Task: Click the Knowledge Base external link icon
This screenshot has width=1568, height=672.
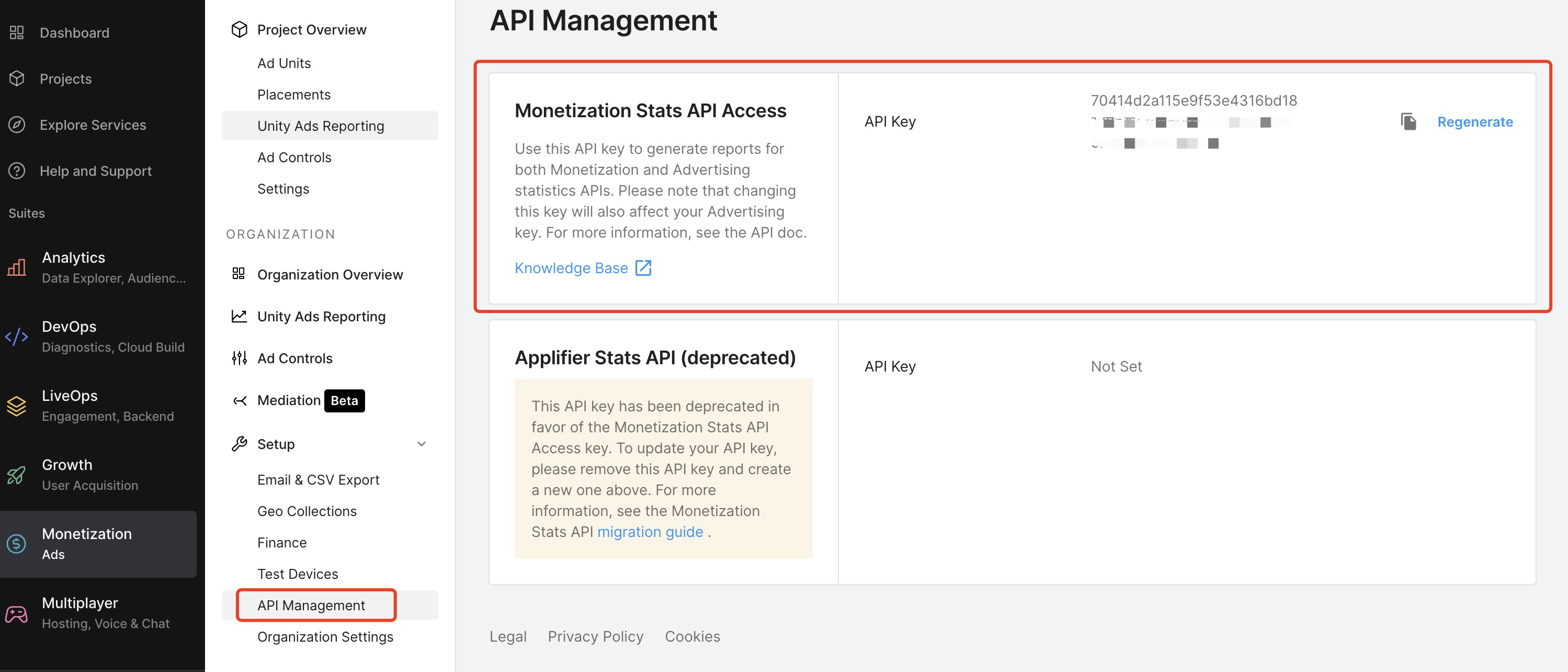Action: (643, 267)
